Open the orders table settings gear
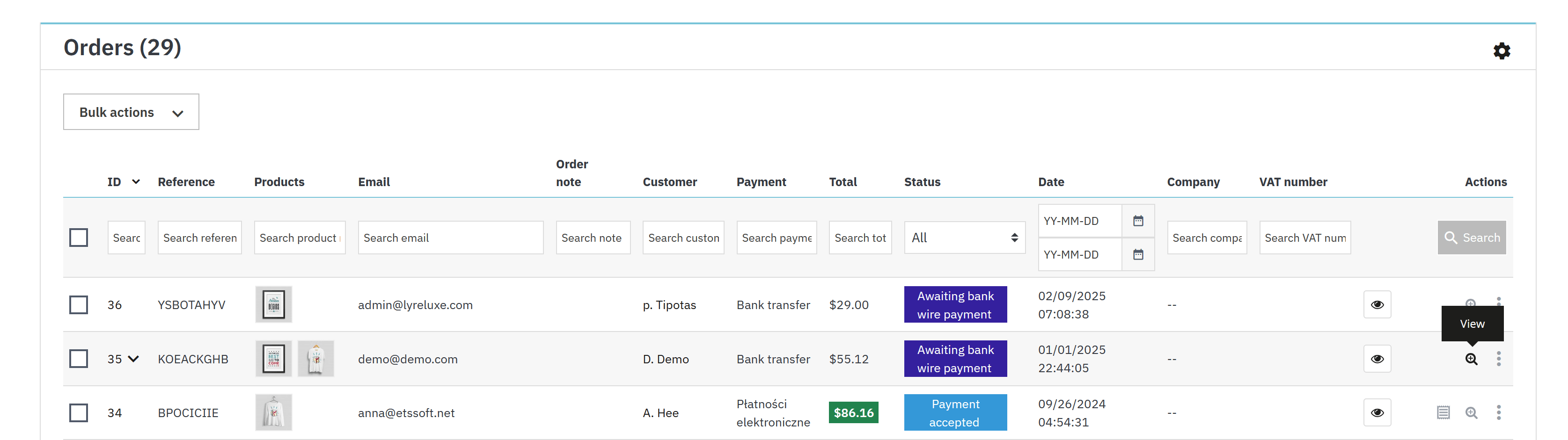1568x440 pixels. coord(1502,50)
